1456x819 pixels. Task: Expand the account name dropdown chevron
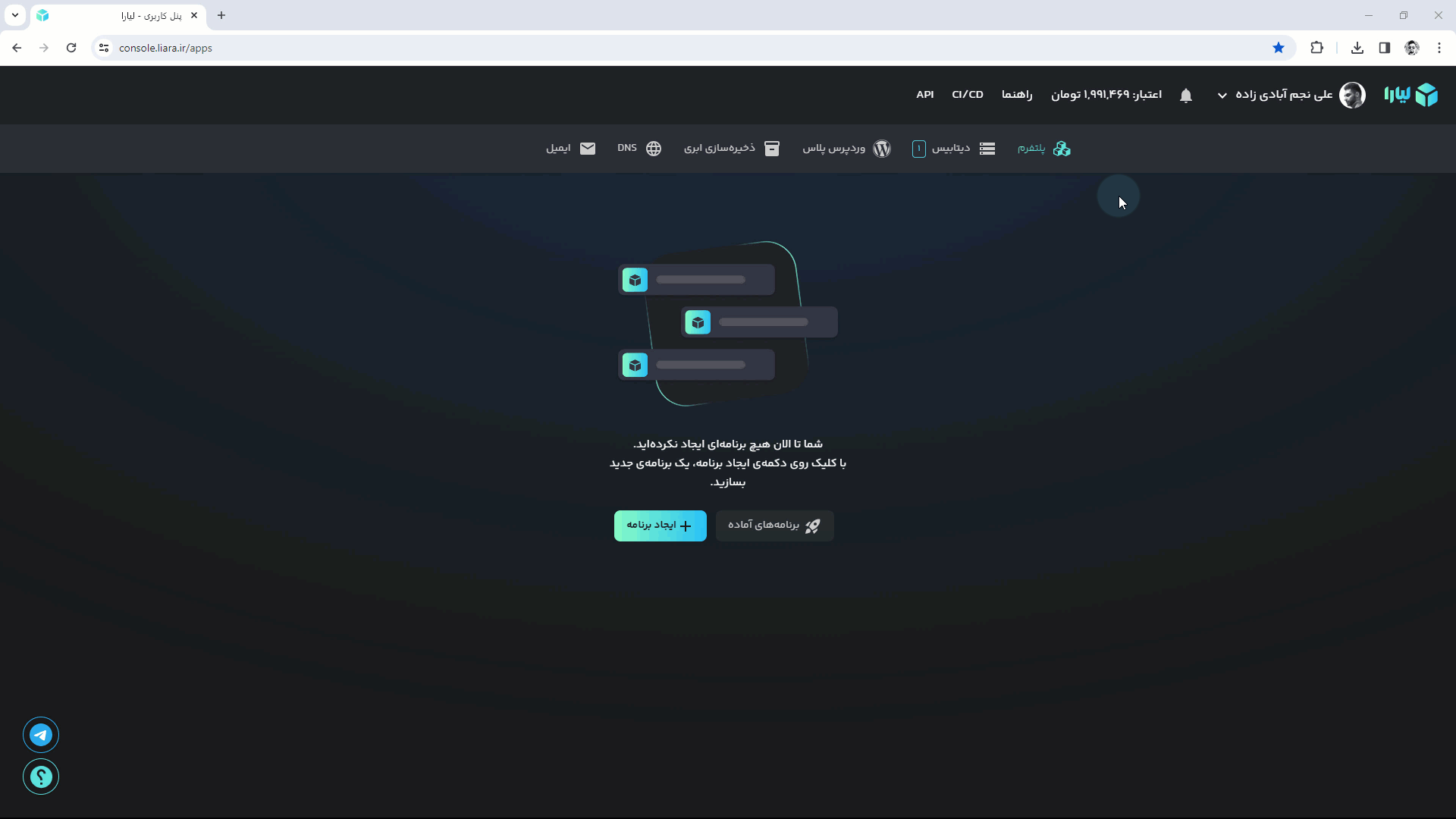coord(1222,96)
